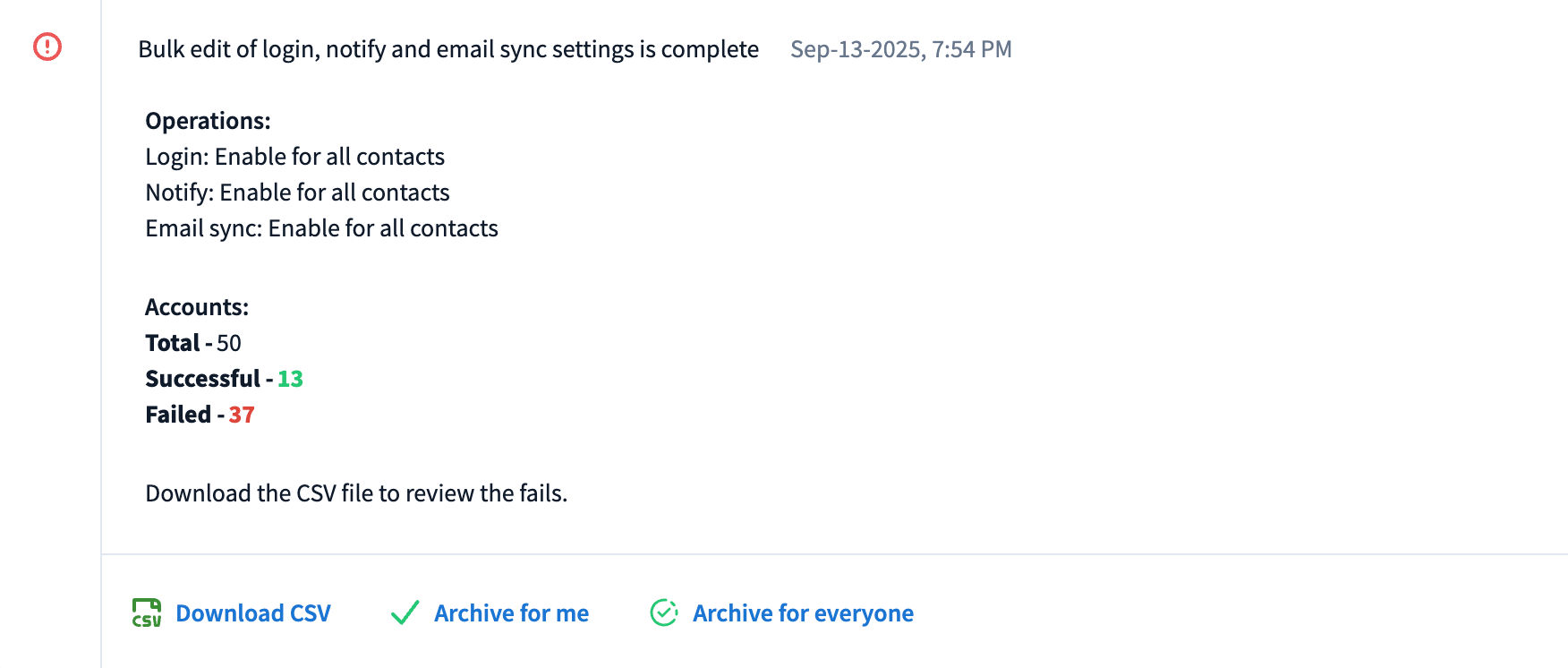
Task: Click the notification title about bulk edit
Action: [448, 49]
